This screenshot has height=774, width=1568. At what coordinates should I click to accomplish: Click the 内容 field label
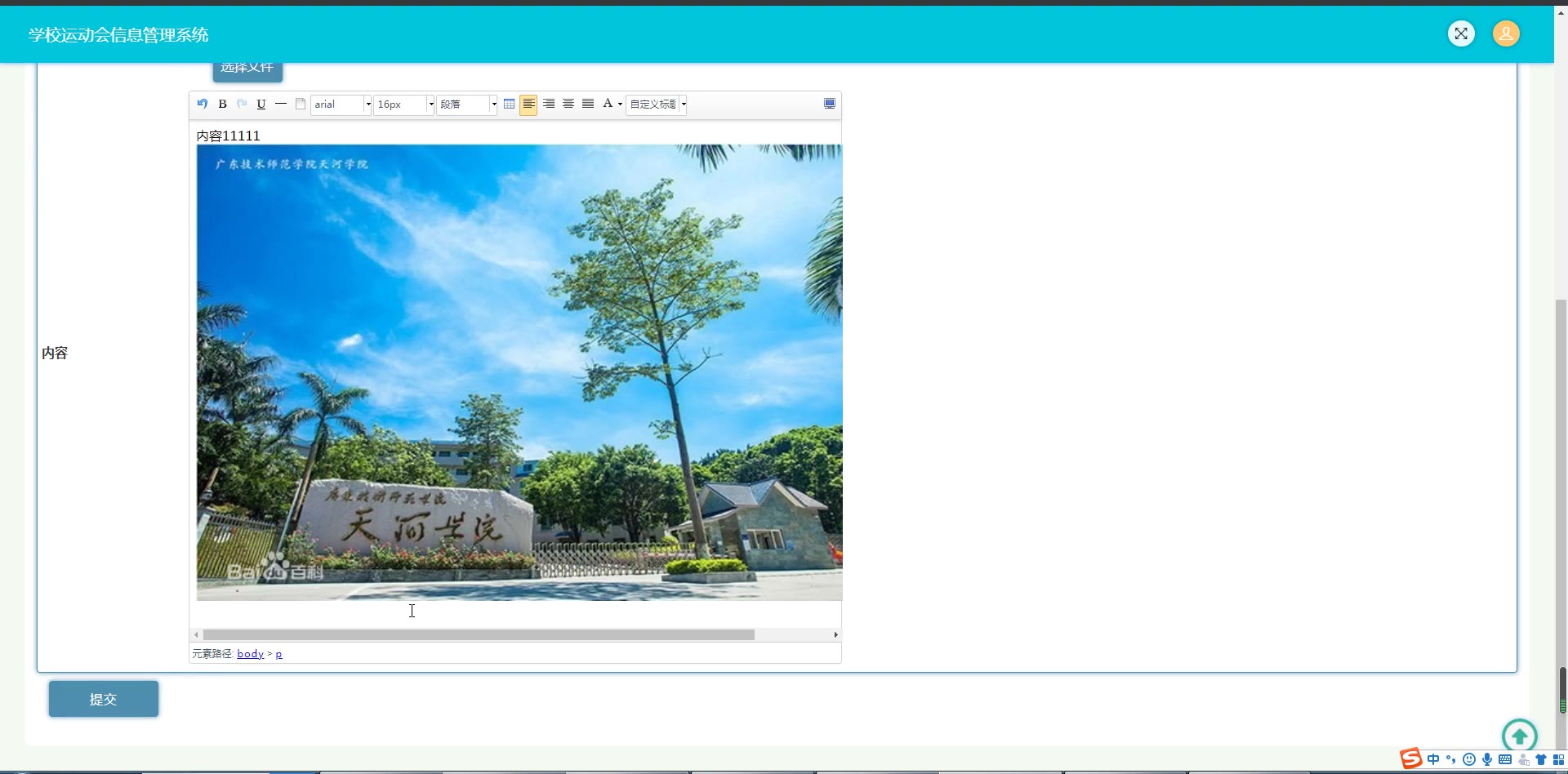(x=55, y=353)
